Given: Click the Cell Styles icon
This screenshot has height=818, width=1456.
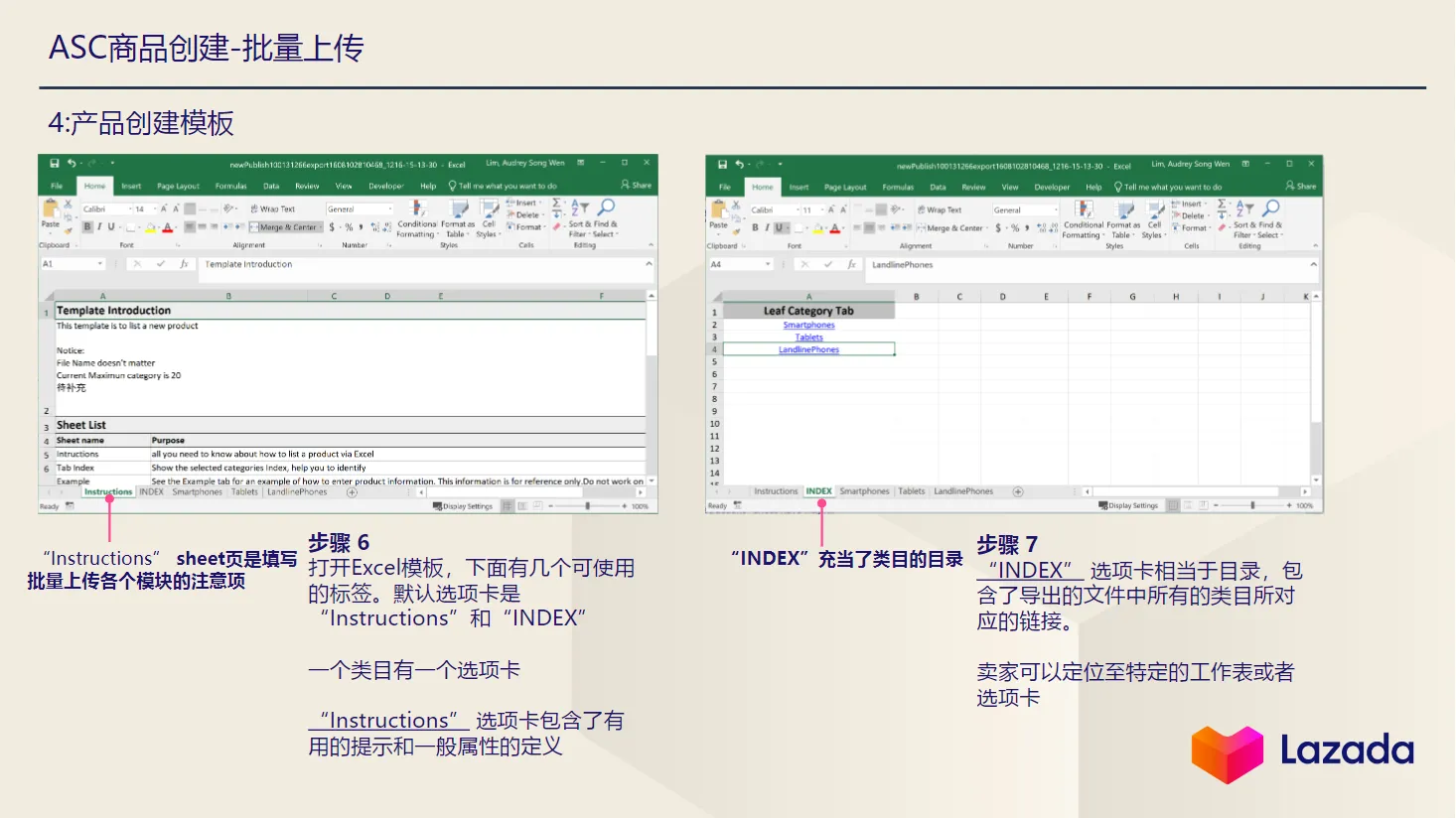Looking at the screenshot, I should click(491, 209).
